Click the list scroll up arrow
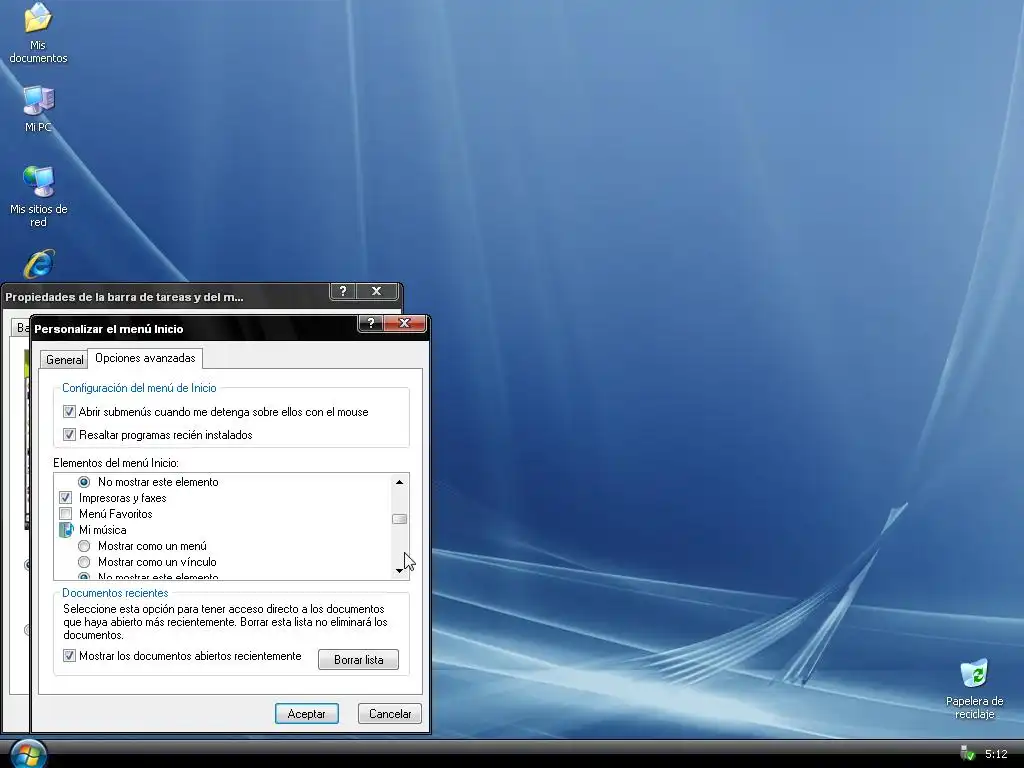The image size is (1024, 768). point(399,482)
